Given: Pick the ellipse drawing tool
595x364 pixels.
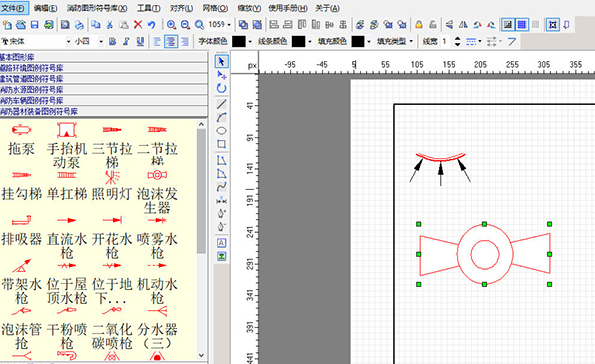Looking at the screenshot, I should pos(222,131).
